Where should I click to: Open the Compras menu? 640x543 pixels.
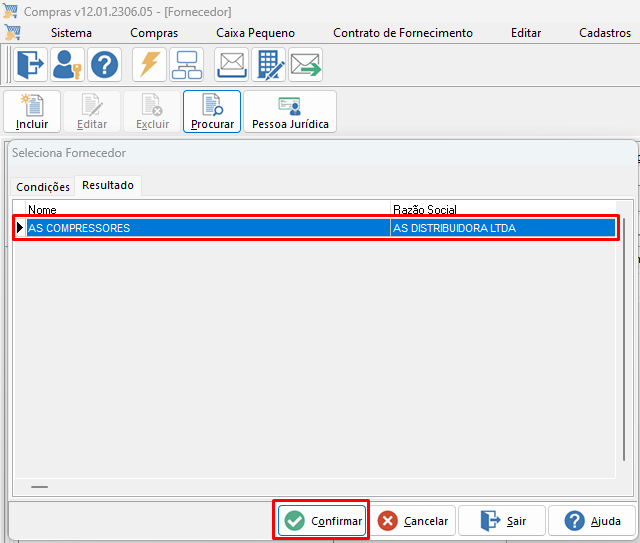pyautogui.click(x=154, y=33)
